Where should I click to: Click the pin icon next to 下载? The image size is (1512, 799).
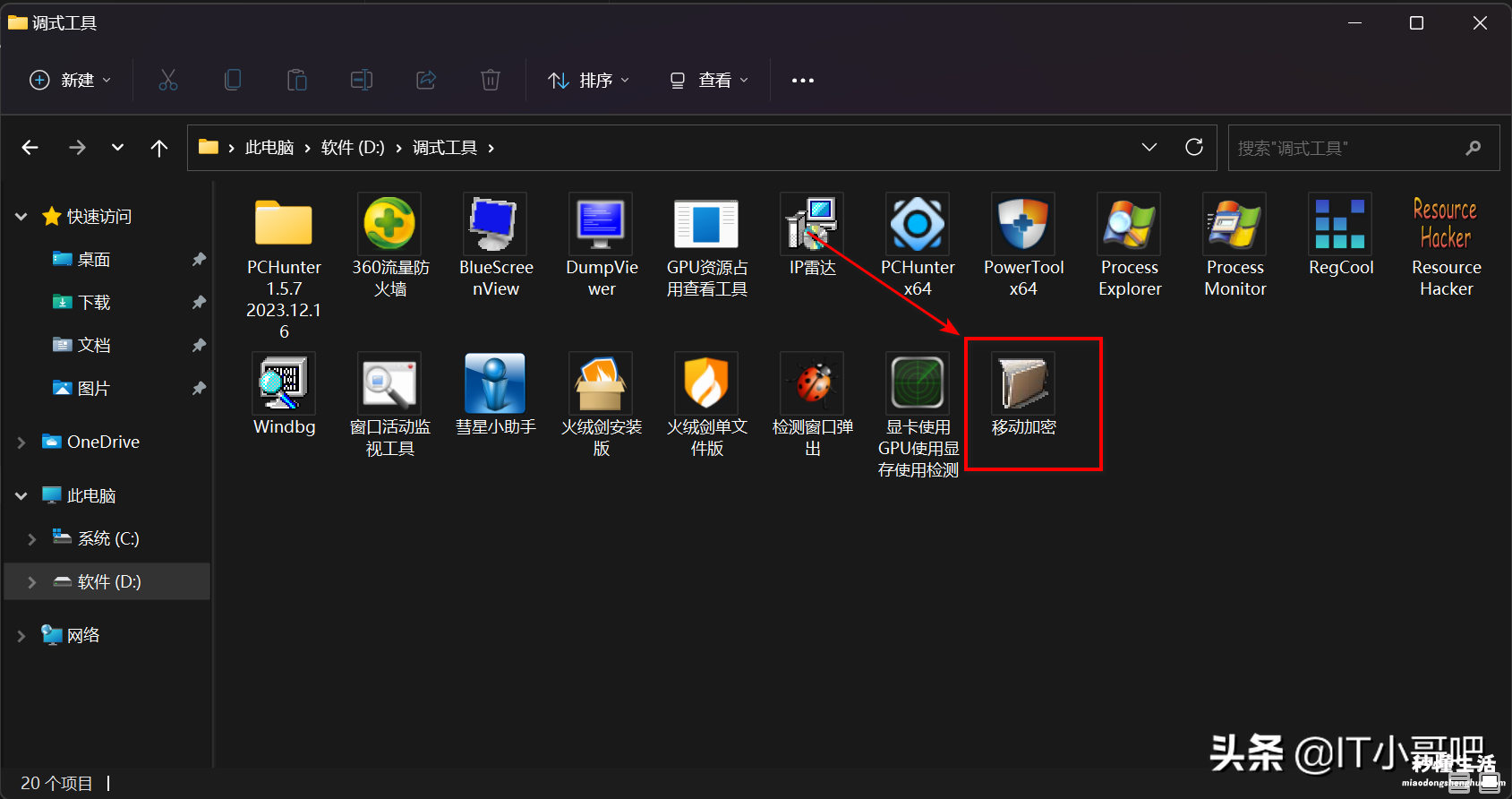[199, 303]
